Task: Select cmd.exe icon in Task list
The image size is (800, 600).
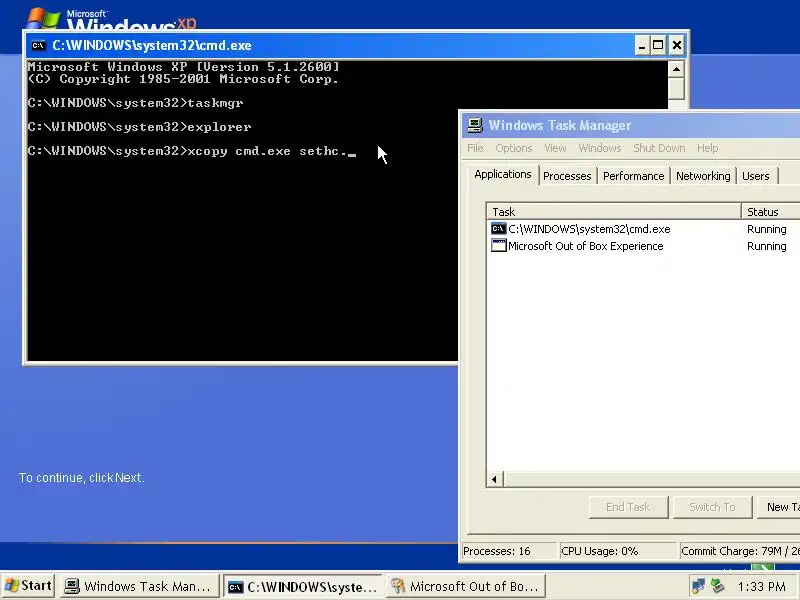Action: pyautogui.click(x=498, y=229)
